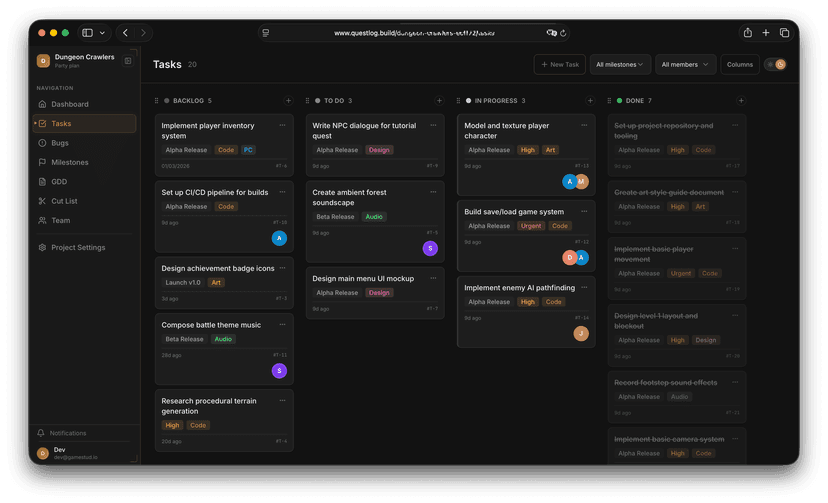Go back with the browser back arrow

click(x=125, y=33)
